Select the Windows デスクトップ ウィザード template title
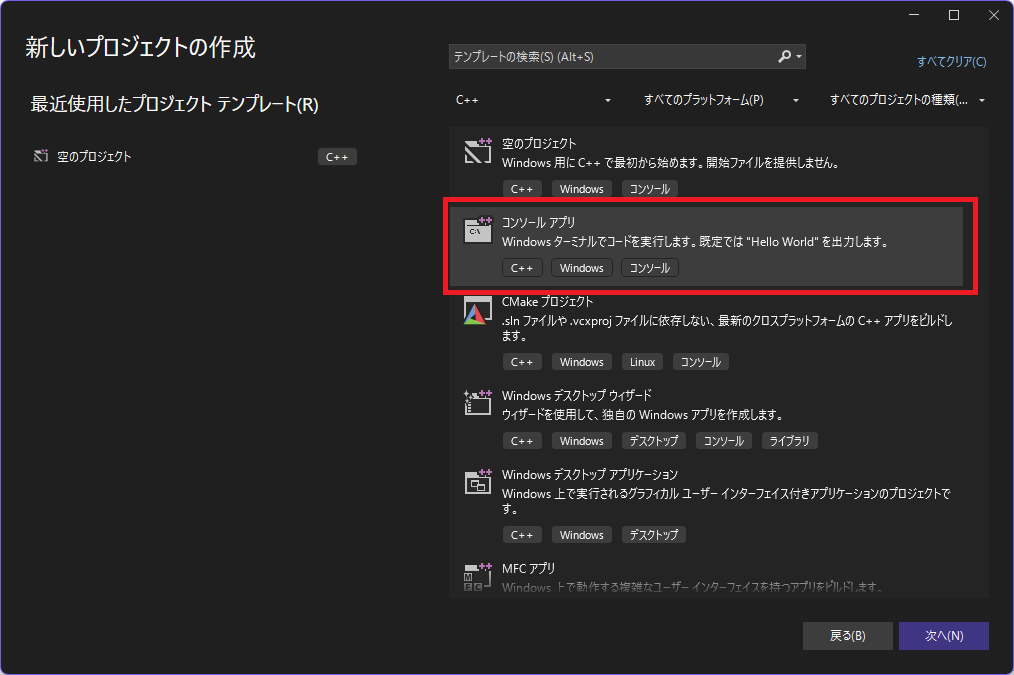Viewport: 1014px width, 675px height. coord(576,396)
